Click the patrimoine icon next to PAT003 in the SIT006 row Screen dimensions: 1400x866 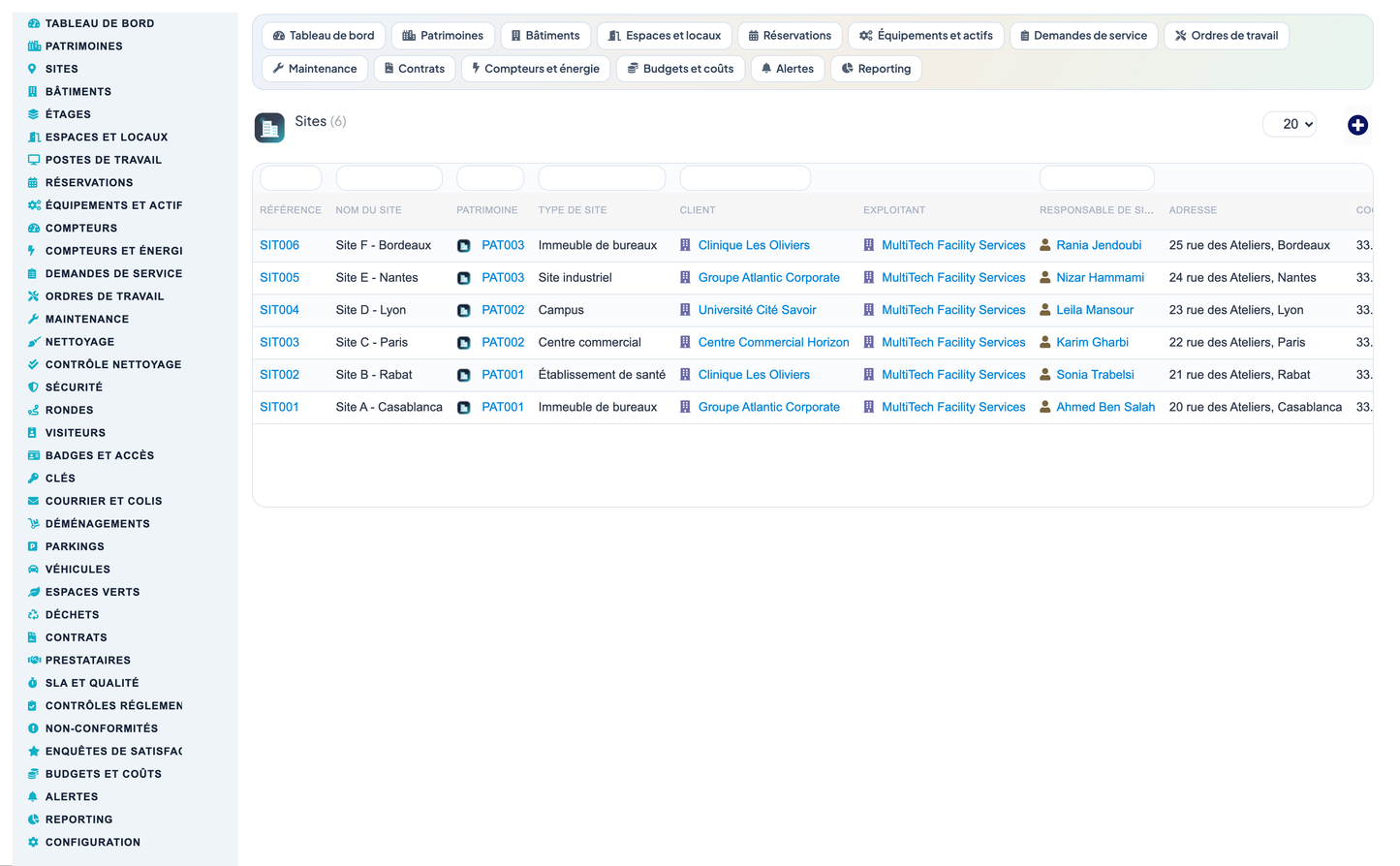pyautogui.click(x=464, y=246)
